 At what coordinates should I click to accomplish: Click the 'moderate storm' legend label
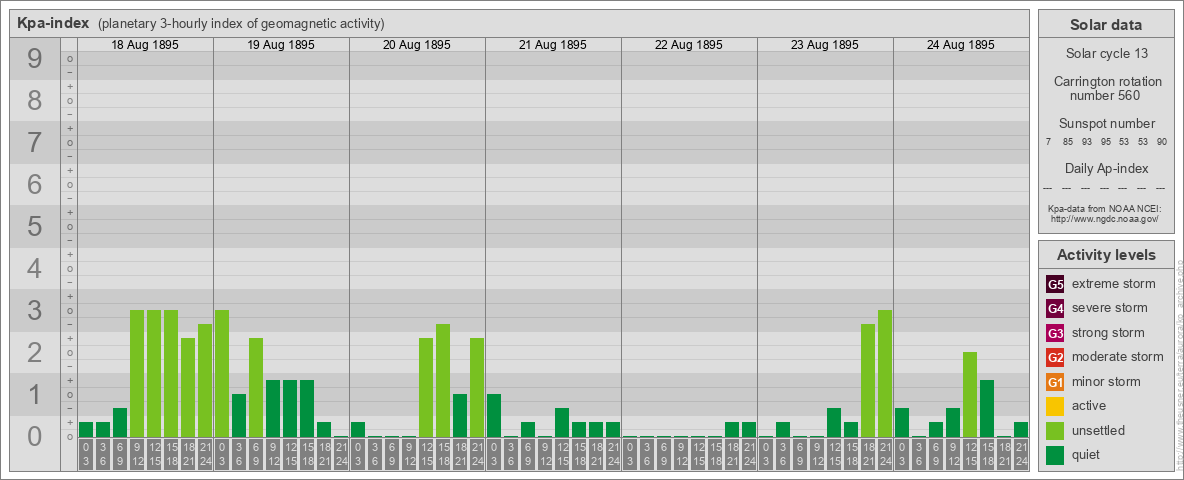(1118, 357)
